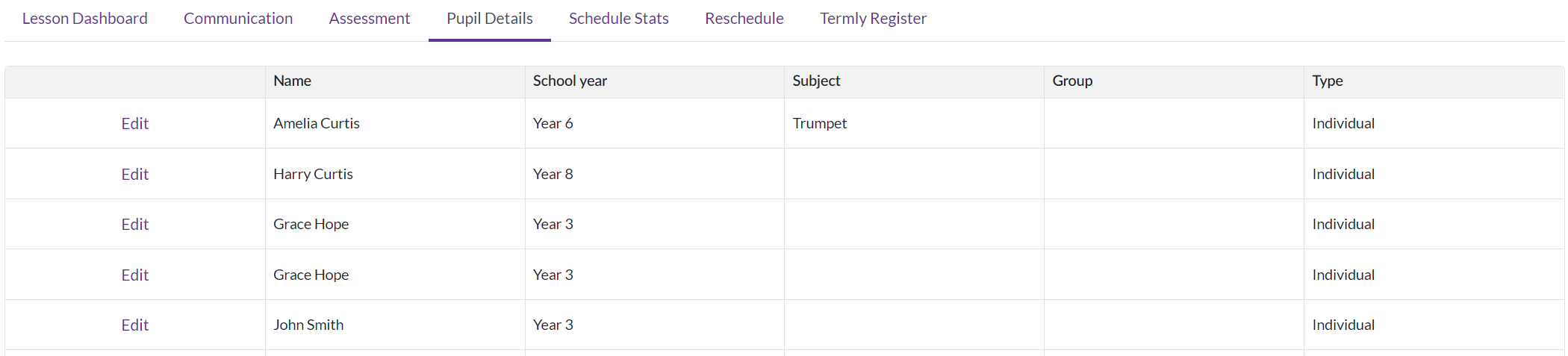1568x356 pixels.
Task: Select the Harry Curtis name cell
Action: pyautogui.click(x=395, y=175)
